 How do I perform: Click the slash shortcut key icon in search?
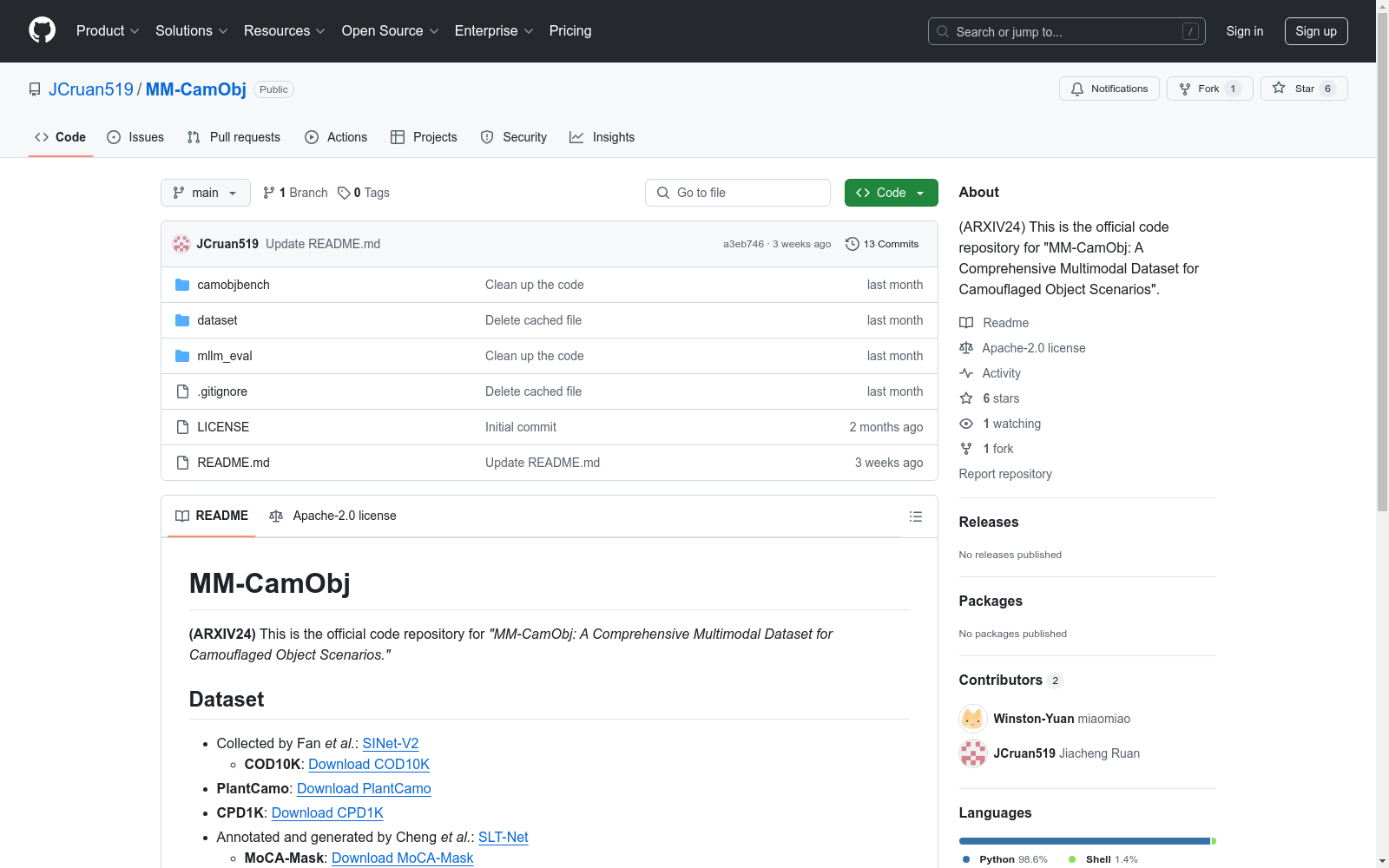[x=1190, y=31]
